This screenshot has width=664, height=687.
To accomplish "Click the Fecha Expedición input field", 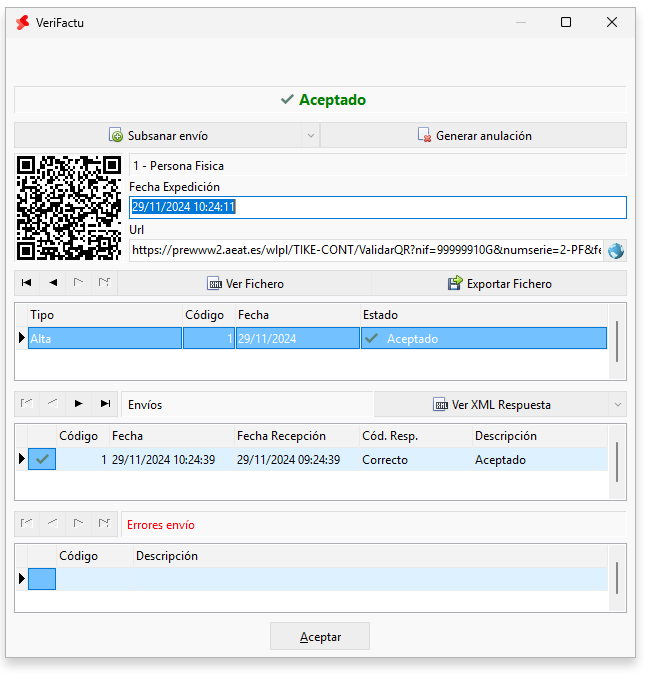I will (377, 207).
